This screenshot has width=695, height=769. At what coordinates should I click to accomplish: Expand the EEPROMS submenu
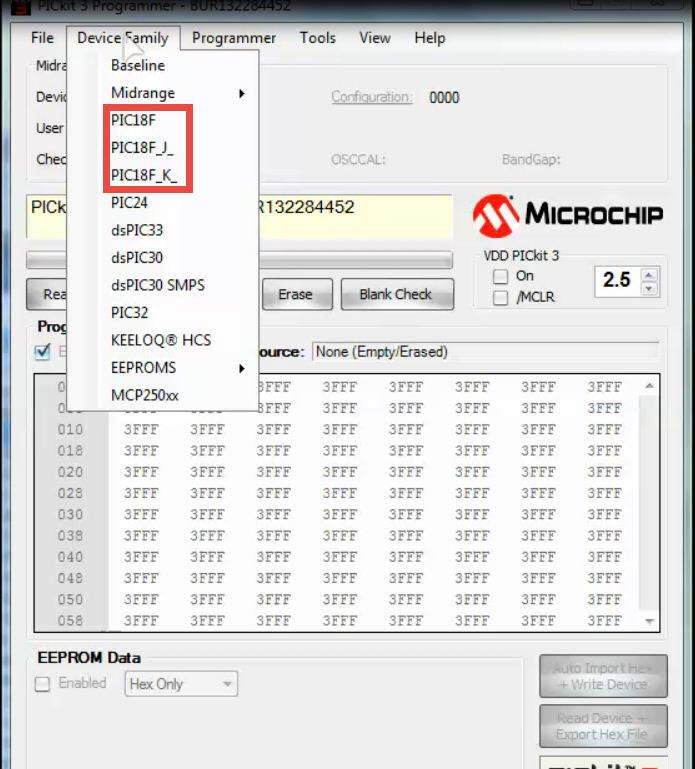pyautogui.click(x=163, y=367)
